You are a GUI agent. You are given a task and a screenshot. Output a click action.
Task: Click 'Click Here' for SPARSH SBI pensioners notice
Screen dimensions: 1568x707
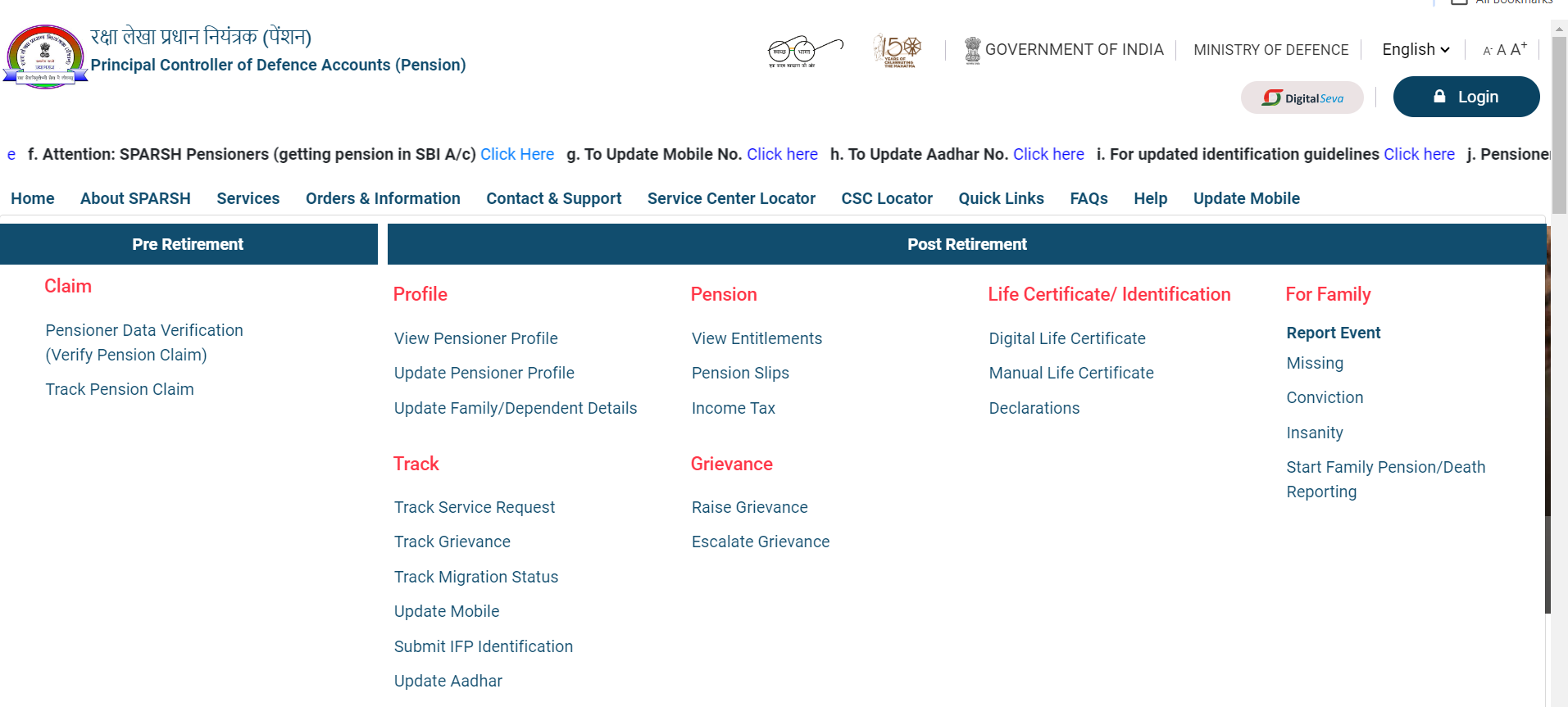[x=516, y=154]
